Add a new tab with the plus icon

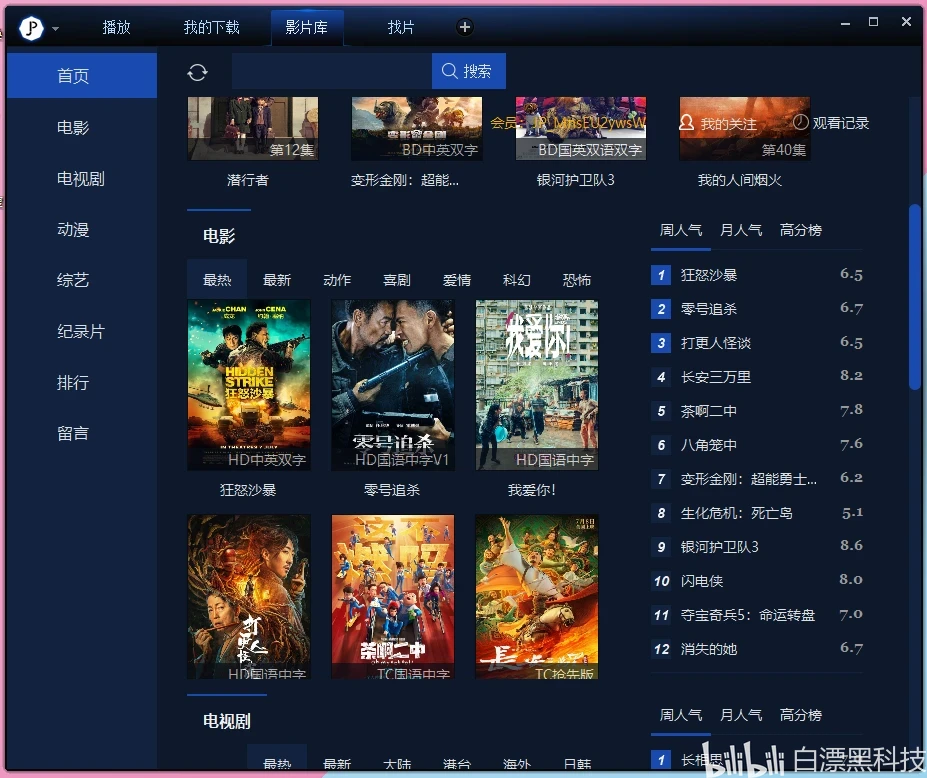[x=465, y=27]
